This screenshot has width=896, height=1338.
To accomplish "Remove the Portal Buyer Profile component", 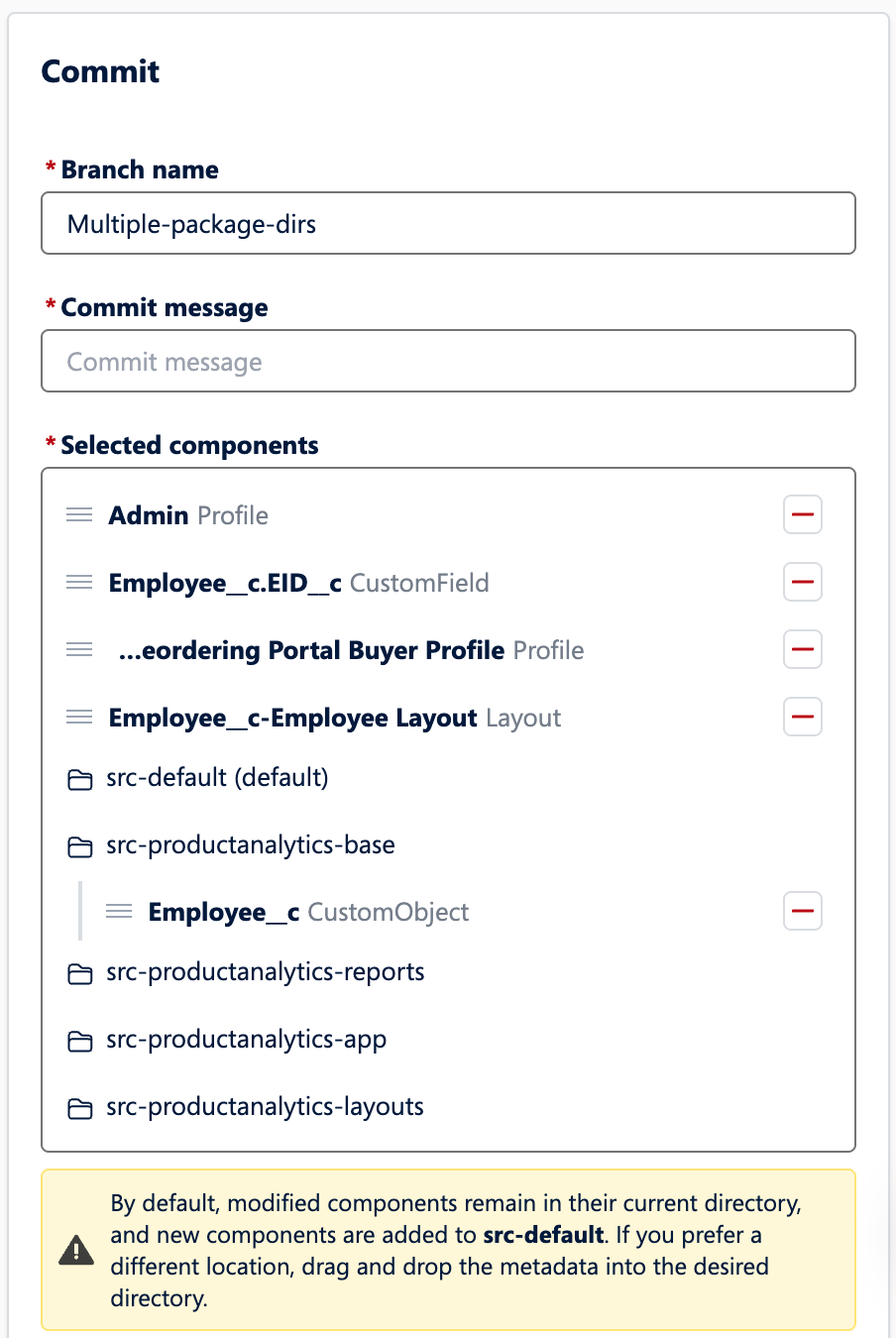I will 802,649.
